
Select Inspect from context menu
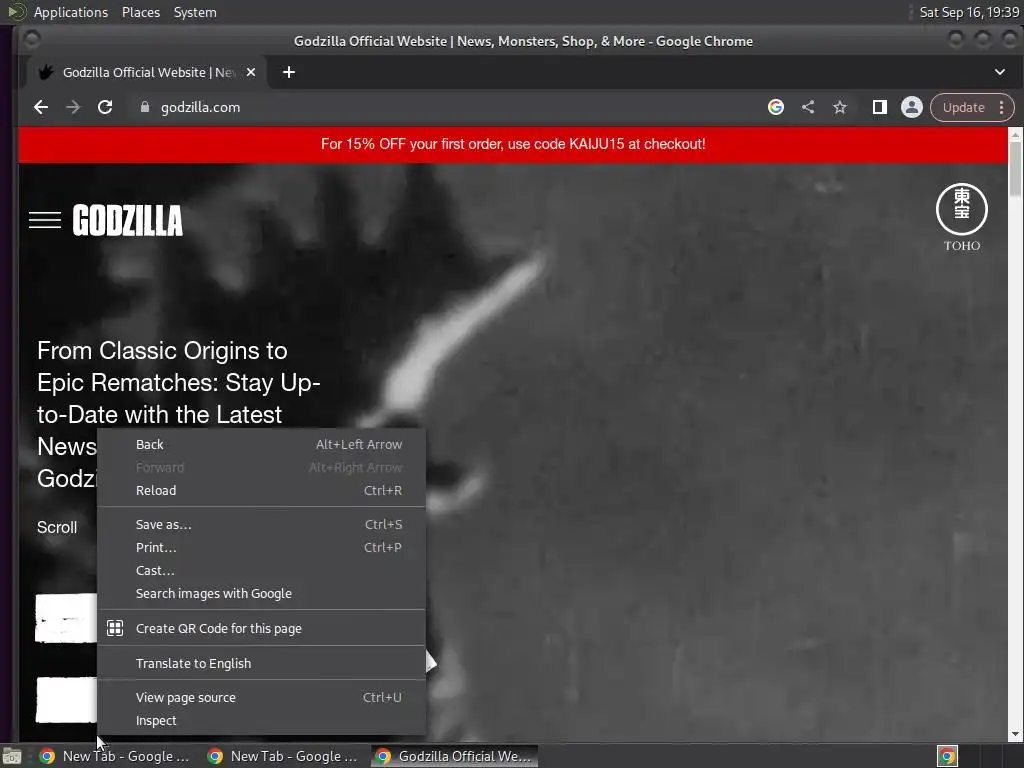coord(261,720)
